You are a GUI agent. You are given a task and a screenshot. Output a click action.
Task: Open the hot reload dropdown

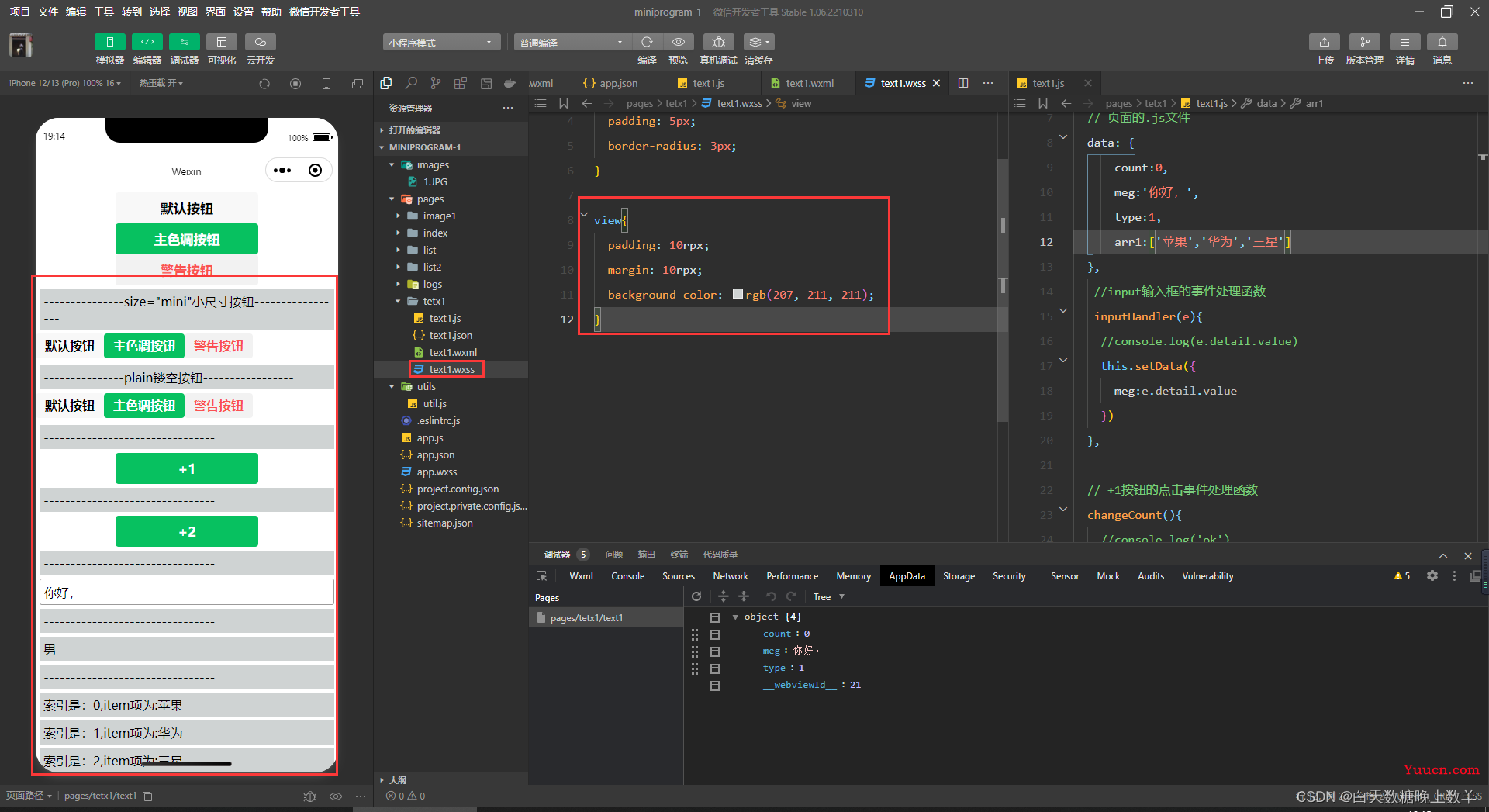click(161, 83)
